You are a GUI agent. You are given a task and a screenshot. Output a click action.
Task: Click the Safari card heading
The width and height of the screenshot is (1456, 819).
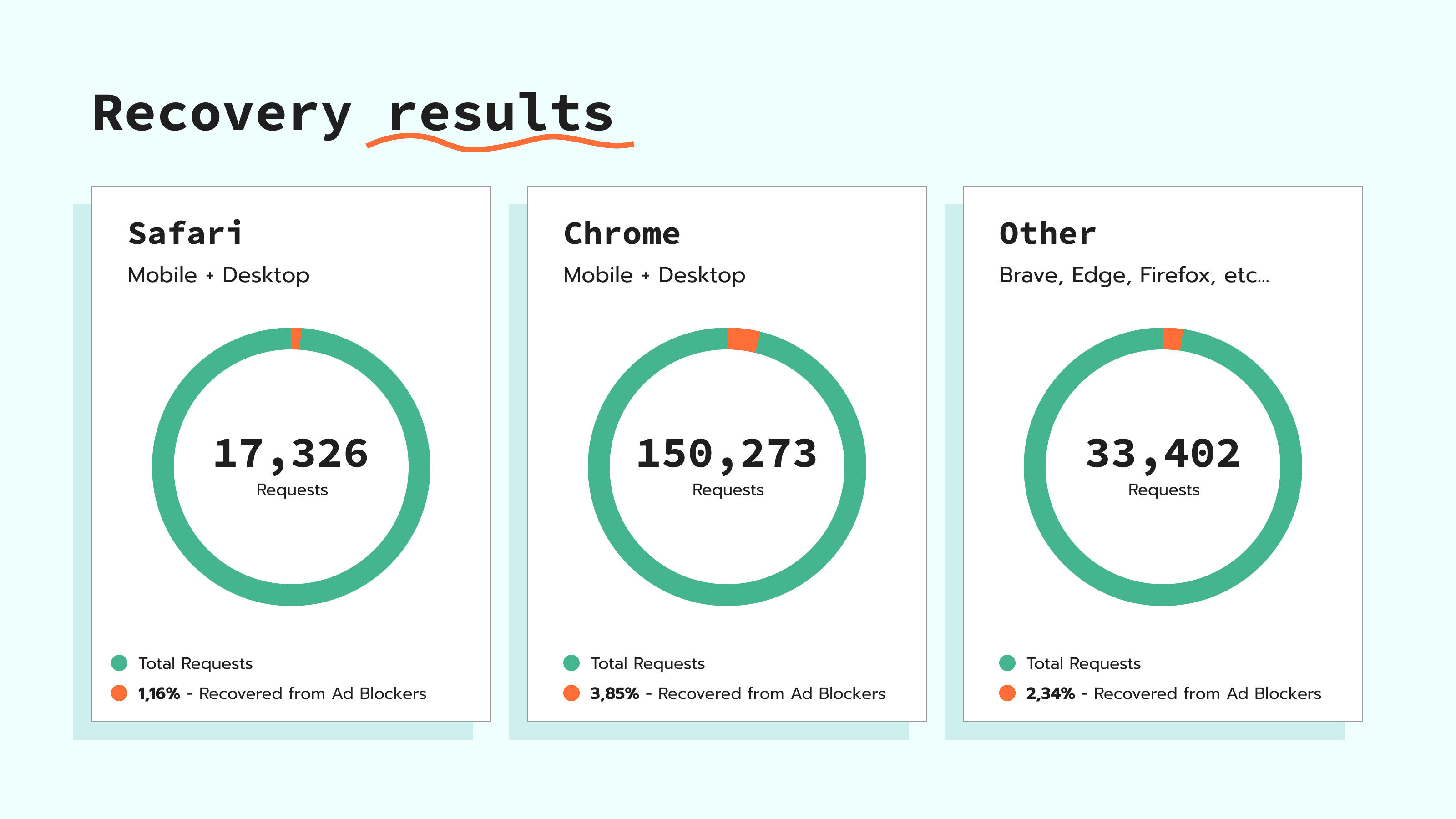(x=185, y=233)
